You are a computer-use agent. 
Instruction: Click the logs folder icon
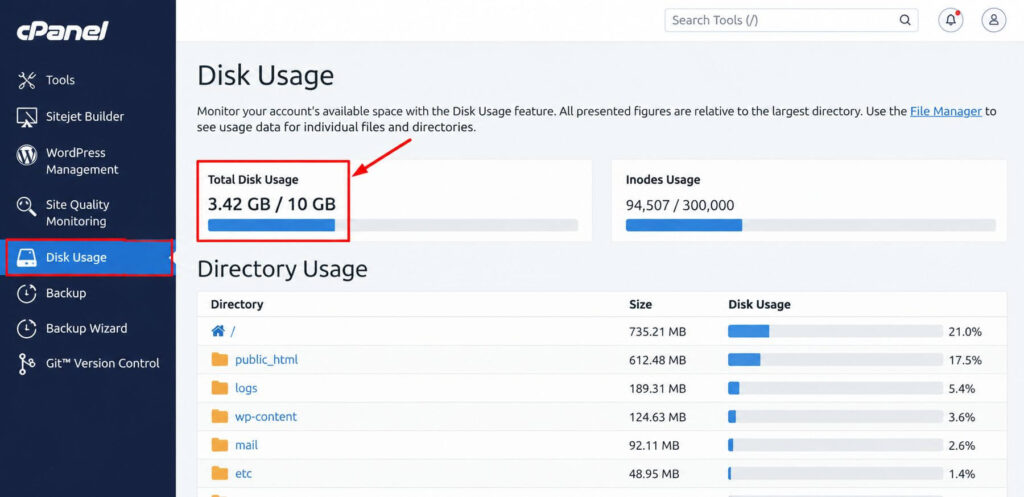tap(219, 388)
